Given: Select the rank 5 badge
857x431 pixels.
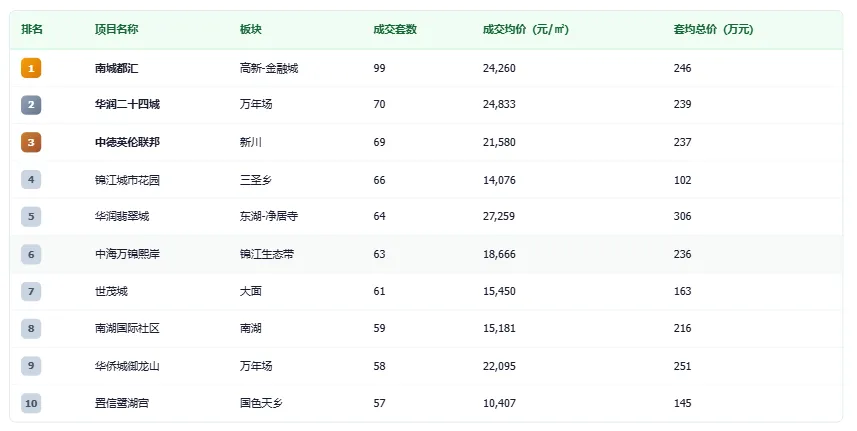Looking at the screenshot, I should coord(32,216).
